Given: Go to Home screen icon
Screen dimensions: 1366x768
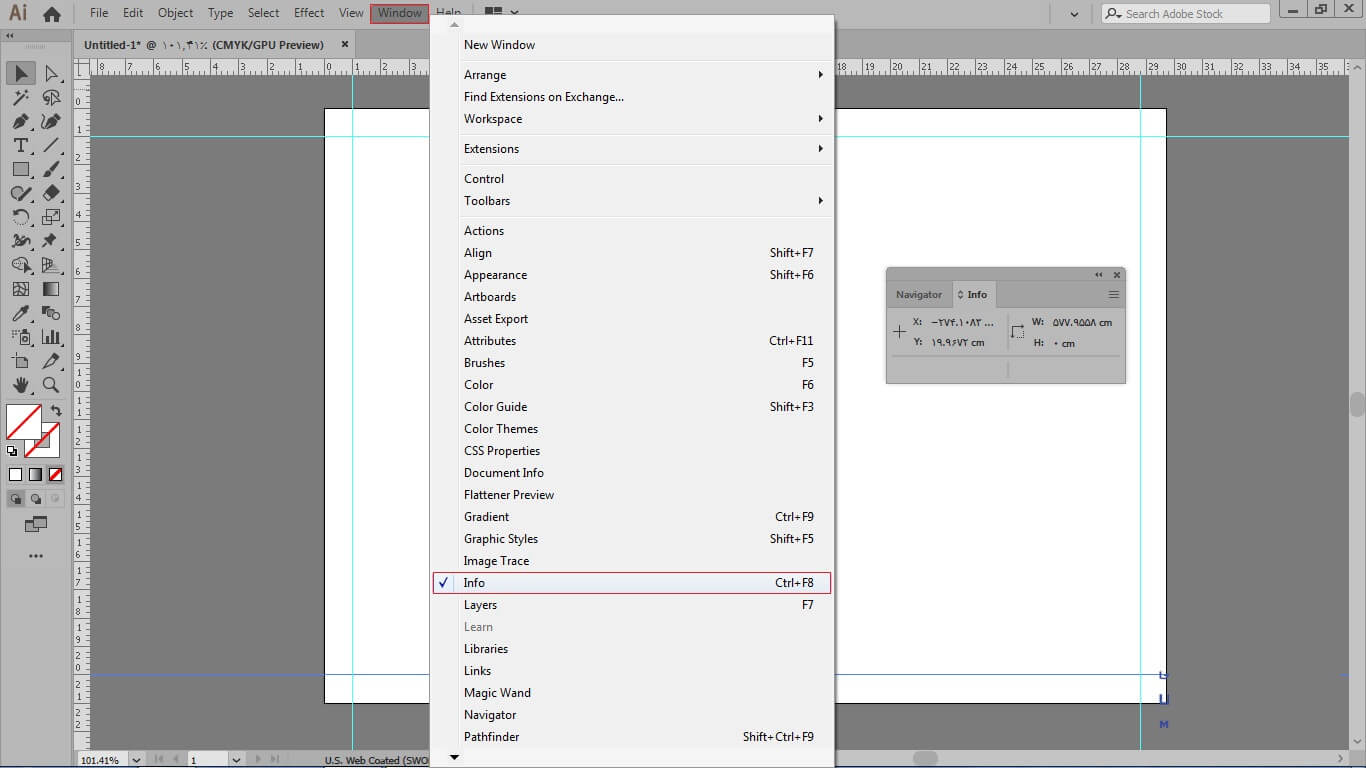Looking at the screenshot, I should [52, 14].
